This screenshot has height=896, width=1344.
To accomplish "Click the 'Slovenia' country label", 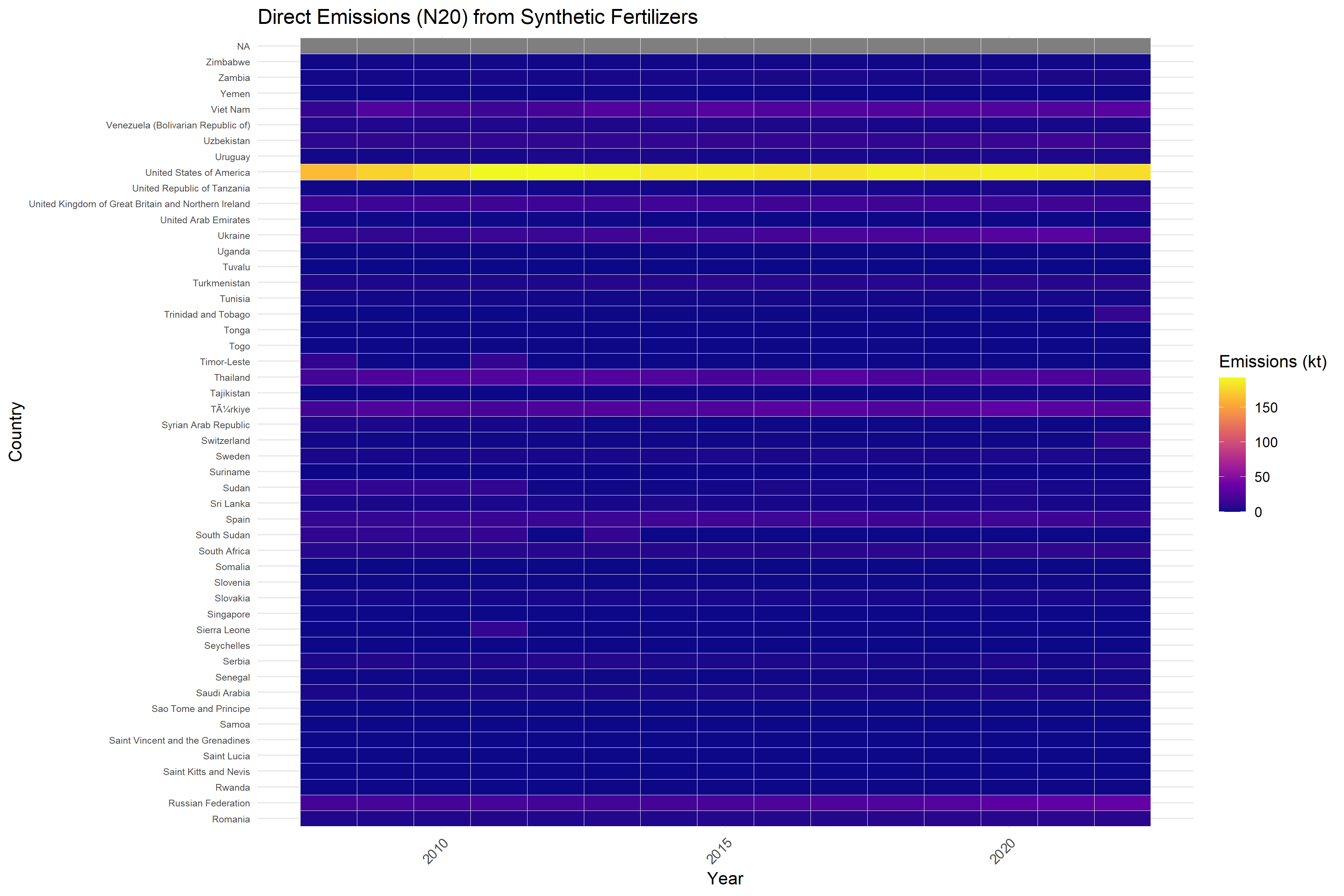I will point(232,583).
